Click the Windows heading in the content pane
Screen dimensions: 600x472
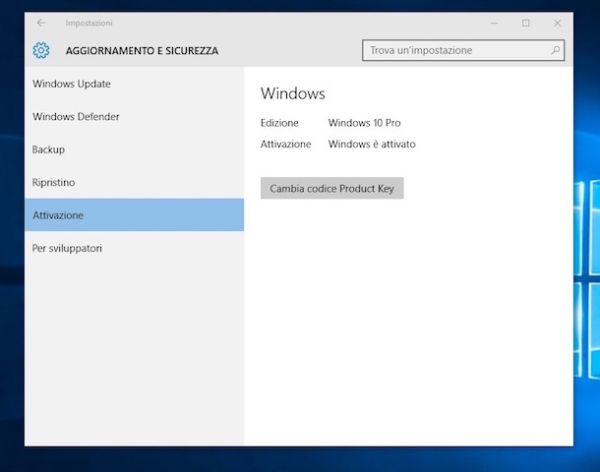pos(293,94)
